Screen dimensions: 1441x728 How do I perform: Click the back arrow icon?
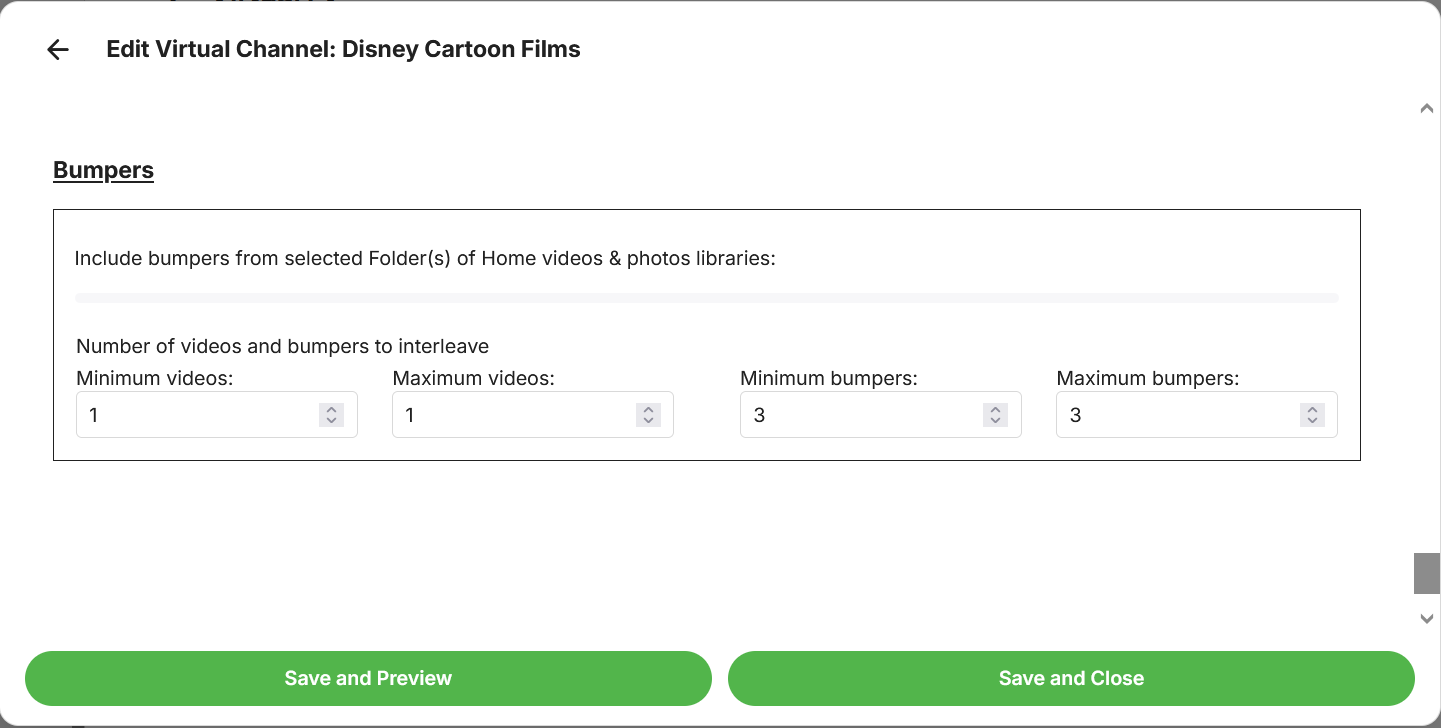[x=58, y=50]
